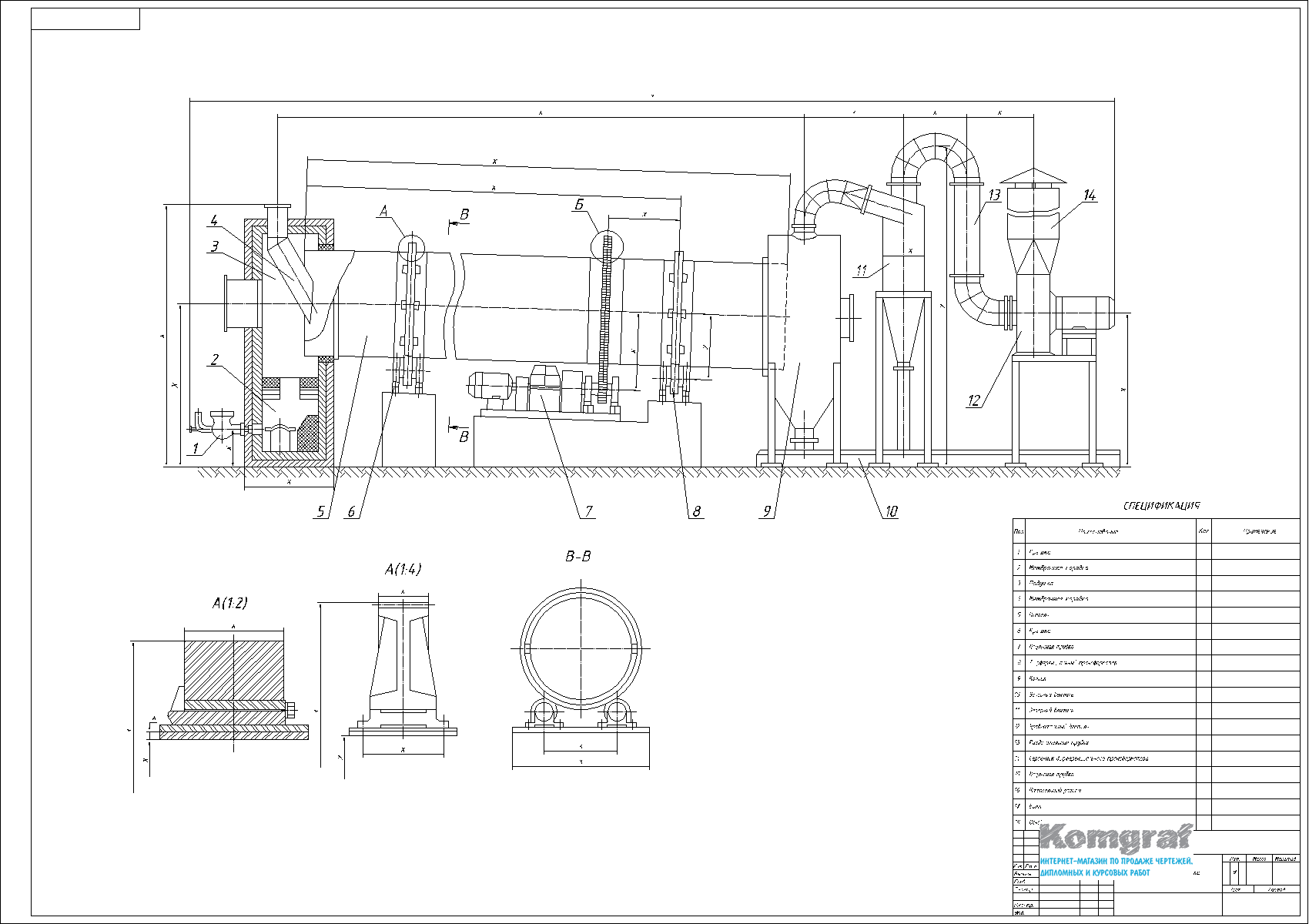Viewport: 1309px width, 924px height.
Task: Click callout number 9 under the discharge chamber
Action: click(x=767, y=511)
